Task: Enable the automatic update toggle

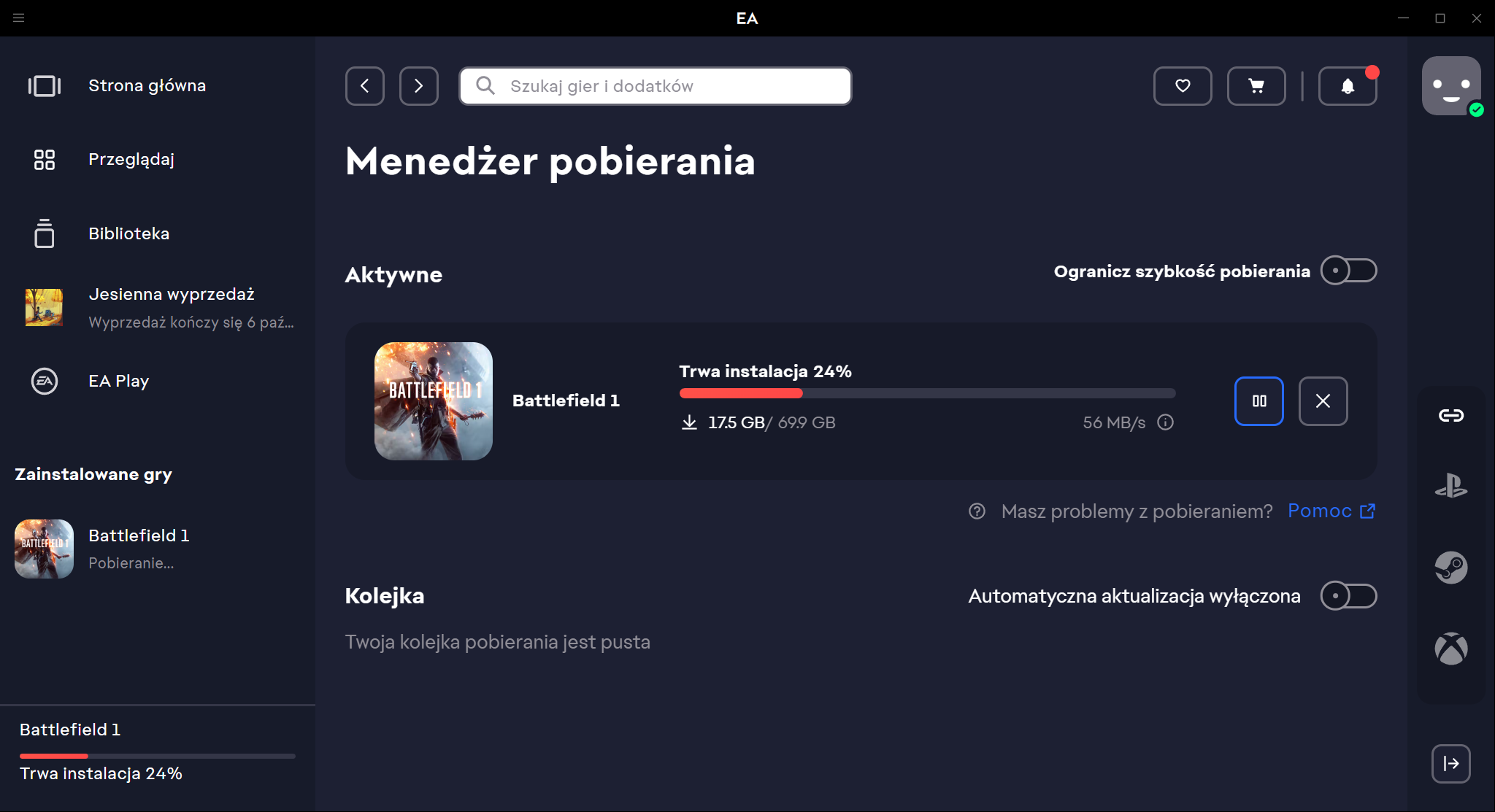Action: (x=1348, y=596)
